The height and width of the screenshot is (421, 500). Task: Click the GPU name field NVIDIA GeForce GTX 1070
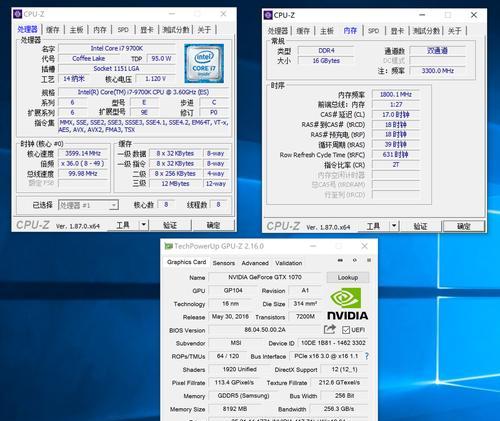point(265,277)
